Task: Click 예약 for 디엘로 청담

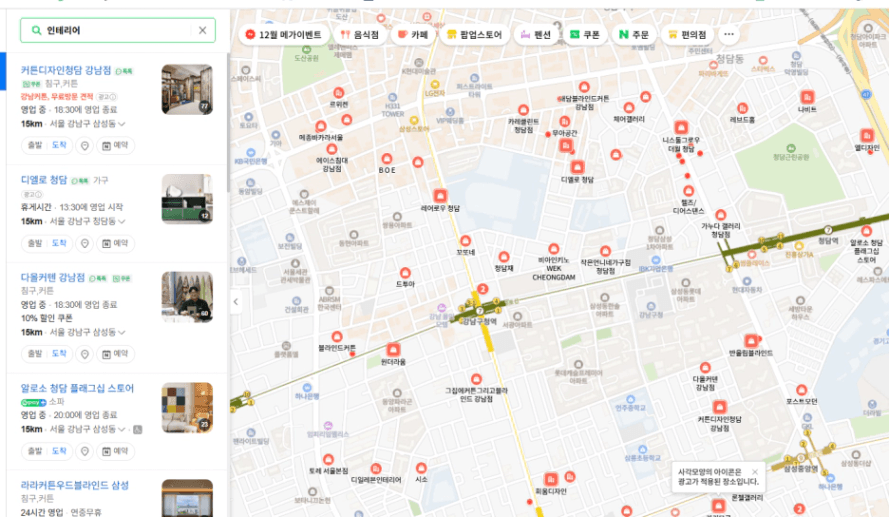Action: pyautogui.click(x=115, y=243)
